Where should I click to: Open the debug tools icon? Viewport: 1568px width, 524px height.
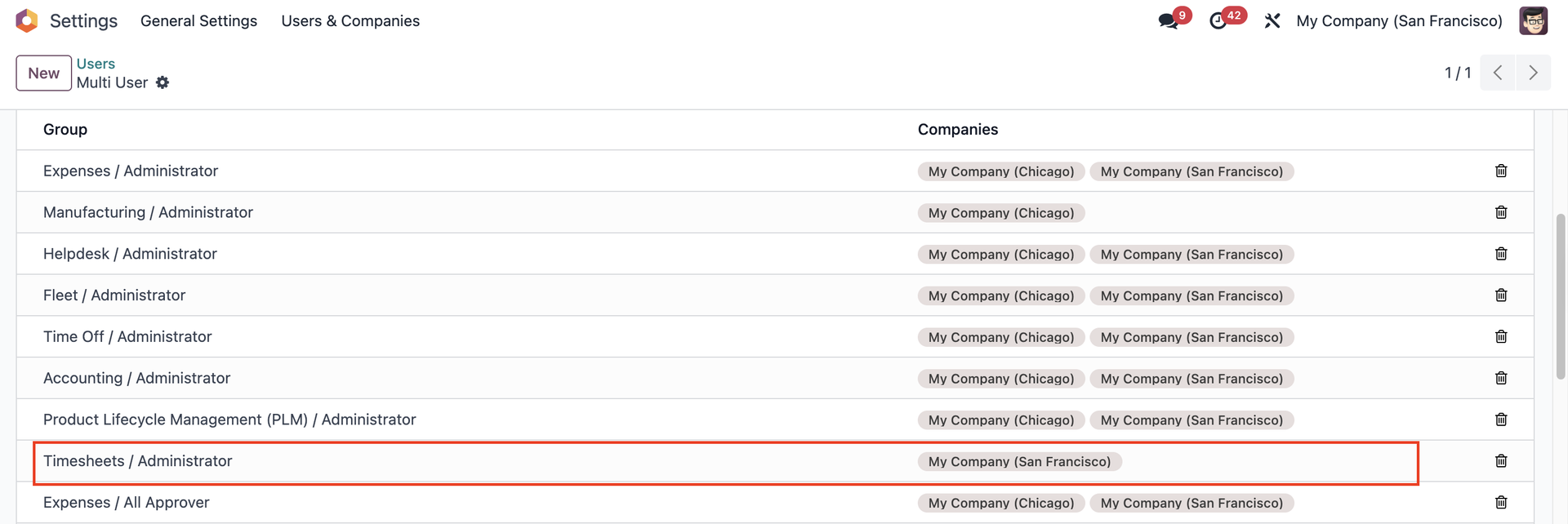(1272, 21)
